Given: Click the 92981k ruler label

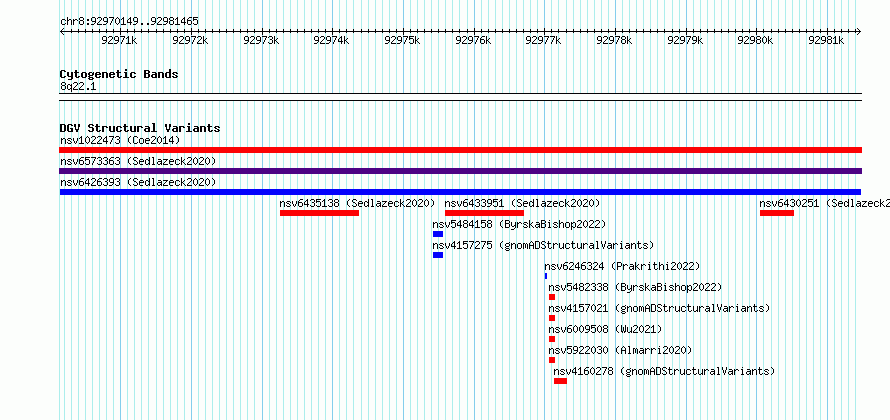Looking at the screenshot, I should 826,40.
